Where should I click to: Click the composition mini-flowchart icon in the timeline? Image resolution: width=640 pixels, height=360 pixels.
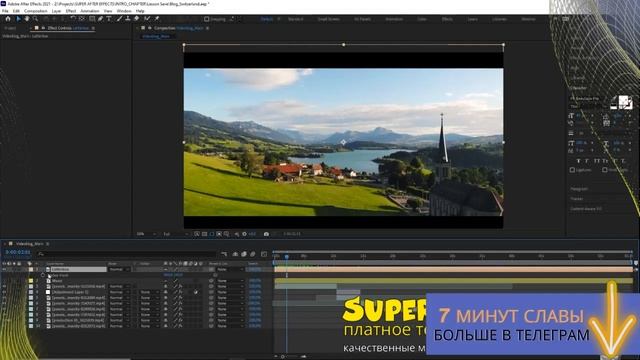tap(224, 254)
